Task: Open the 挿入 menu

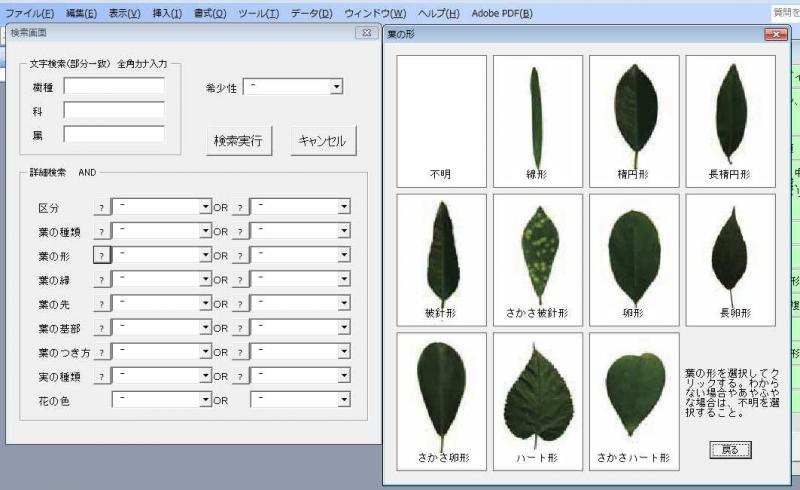Action: click(167, 13)
